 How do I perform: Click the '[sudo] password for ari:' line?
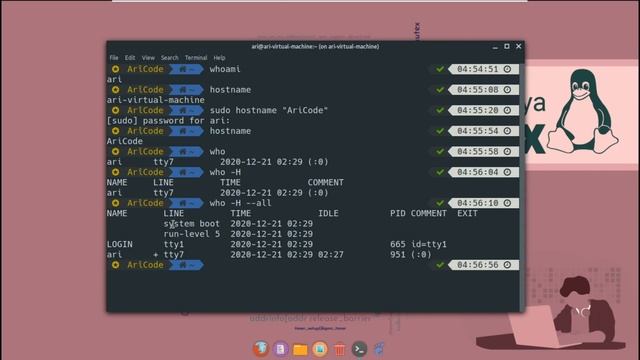168,120
